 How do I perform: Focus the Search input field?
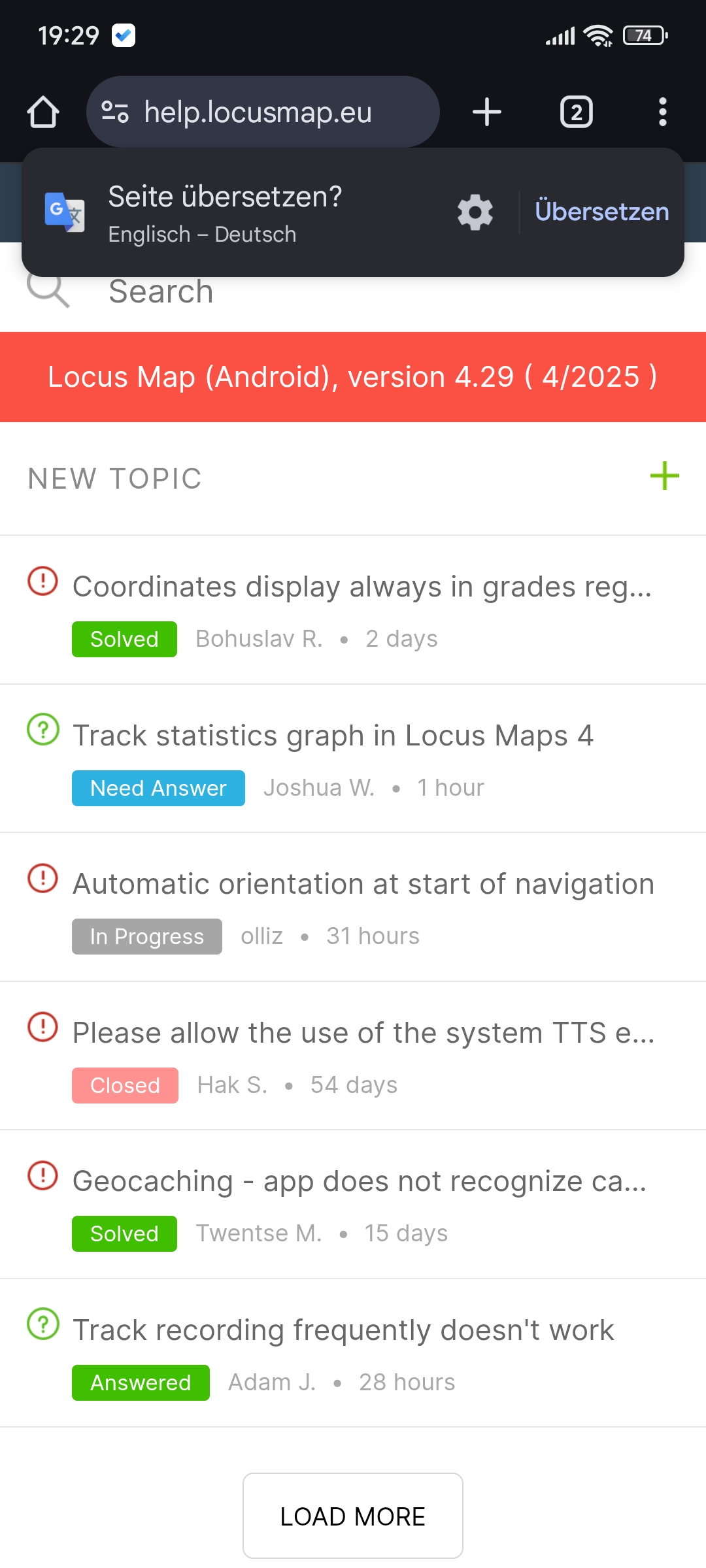pyautogui.click(x=327, y=292)
